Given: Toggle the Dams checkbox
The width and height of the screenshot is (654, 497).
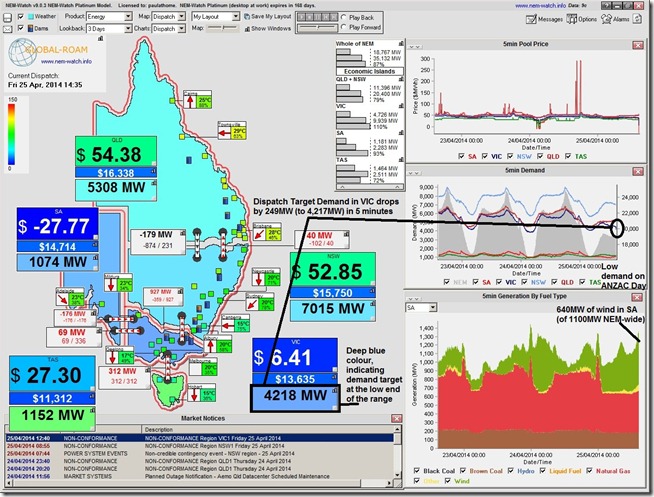Looking at the screenshot, I should click(x=21, y=28).
